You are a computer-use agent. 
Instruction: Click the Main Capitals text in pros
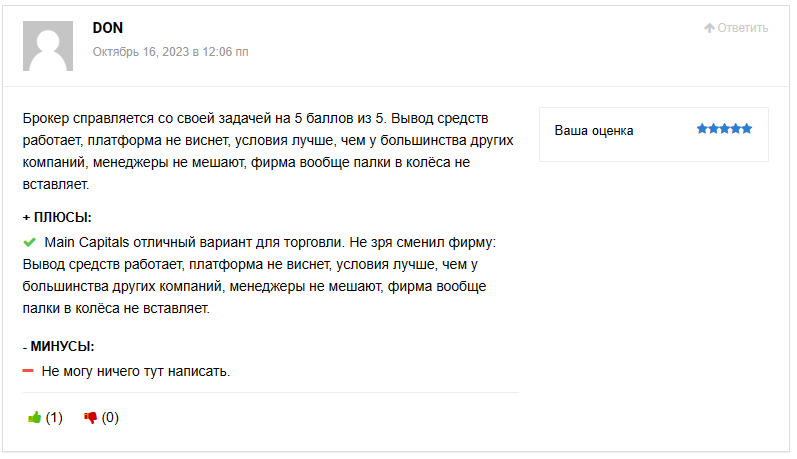(87, 242)
